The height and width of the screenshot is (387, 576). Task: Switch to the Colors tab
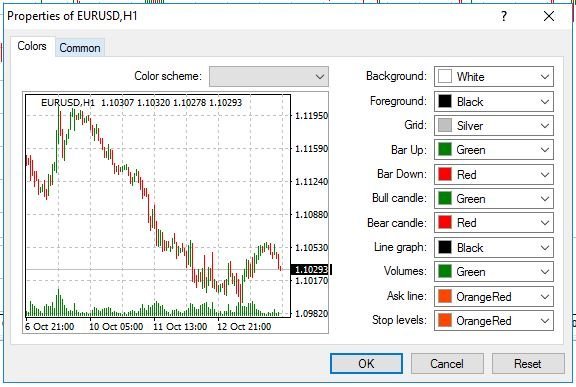click(32, 46)
